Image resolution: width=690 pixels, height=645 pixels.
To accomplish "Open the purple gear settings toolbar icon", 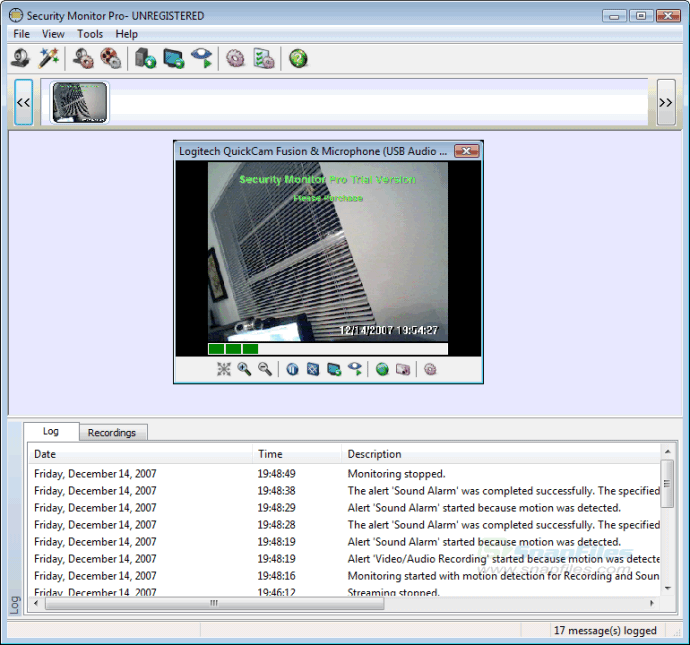I will [235, 59].
